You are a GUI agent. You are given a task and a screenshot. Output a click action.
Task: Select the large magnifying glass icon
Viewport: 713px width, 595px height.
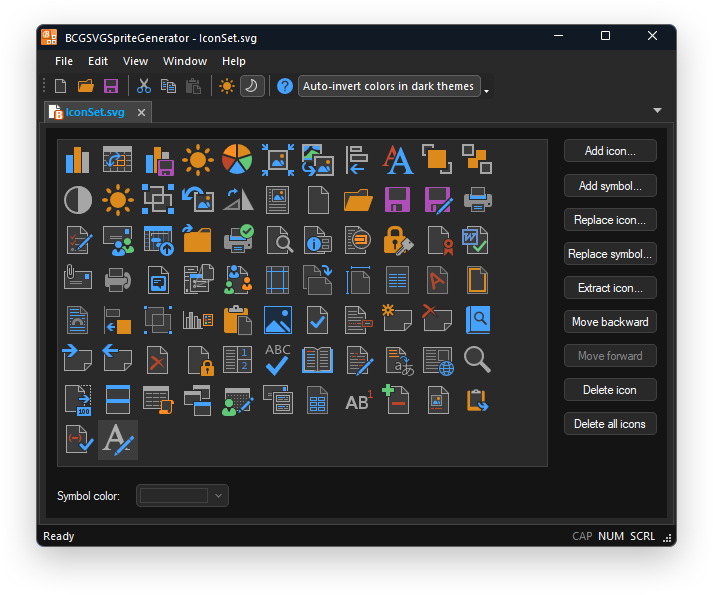tap(477, 360)
